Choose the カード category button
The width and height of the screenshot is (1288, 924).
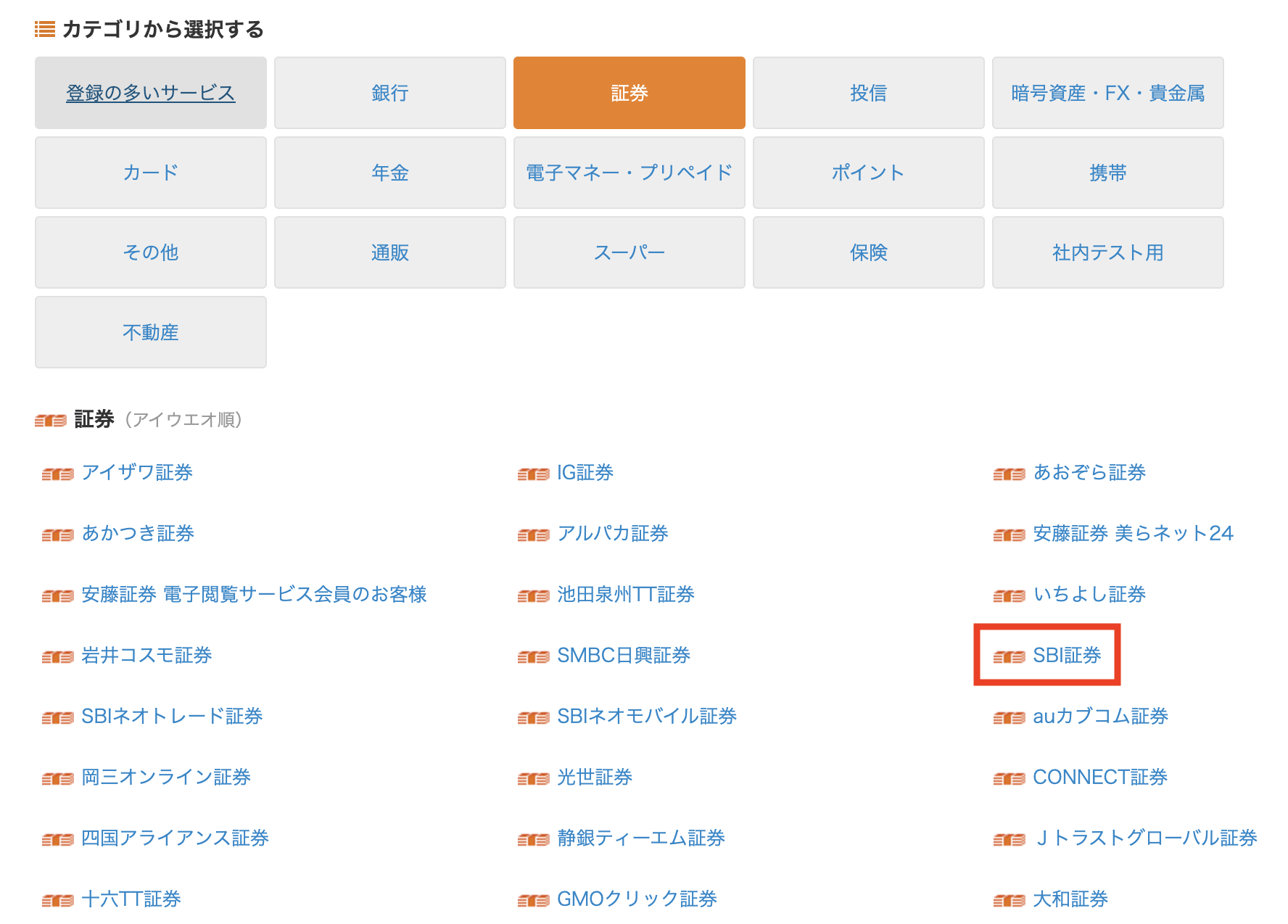[151, 173]
